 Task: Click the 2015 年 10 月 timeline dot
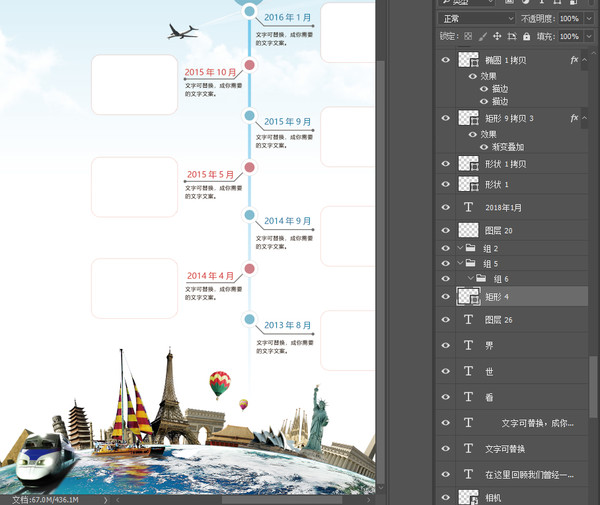point(249,65)
